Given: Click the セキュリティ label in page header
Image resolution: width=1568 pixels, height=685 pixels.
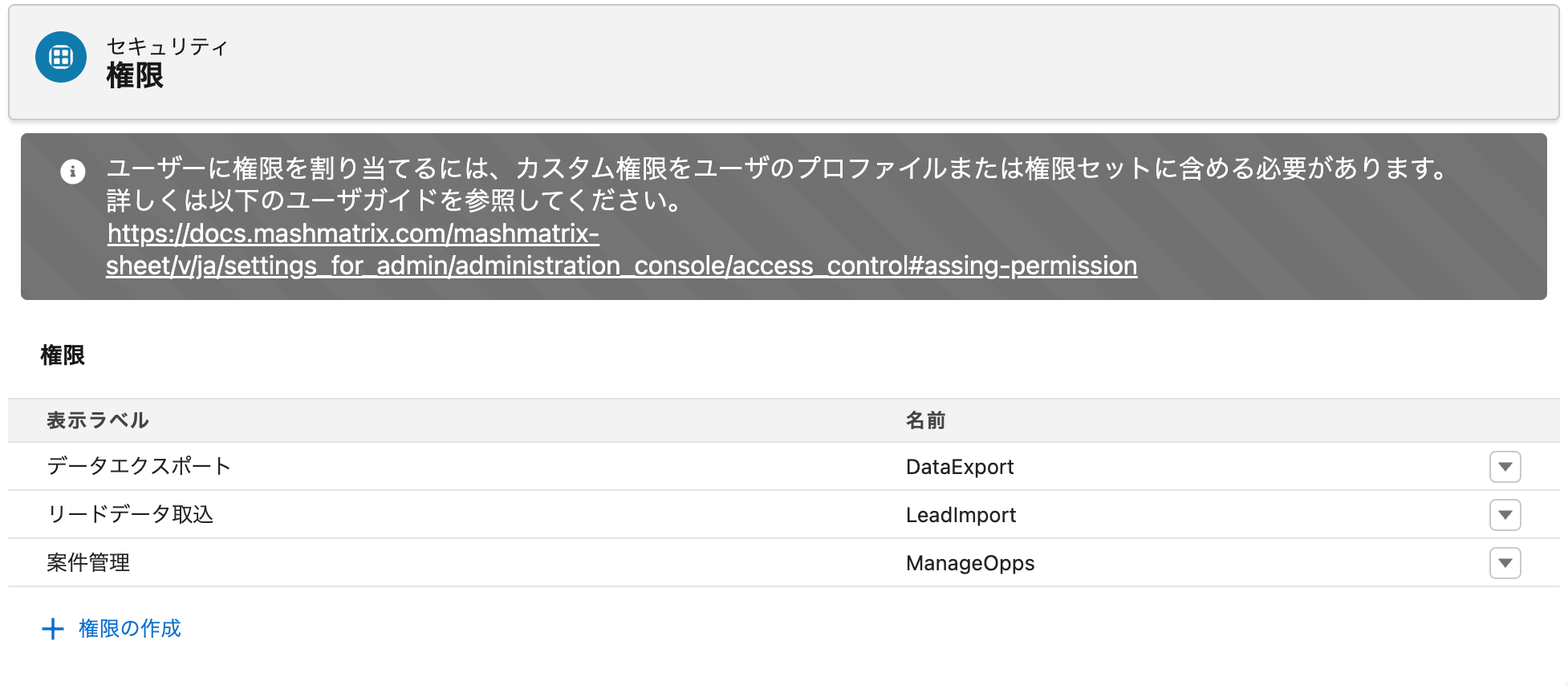Looking at the screenshot, I should tap(167, 47).
